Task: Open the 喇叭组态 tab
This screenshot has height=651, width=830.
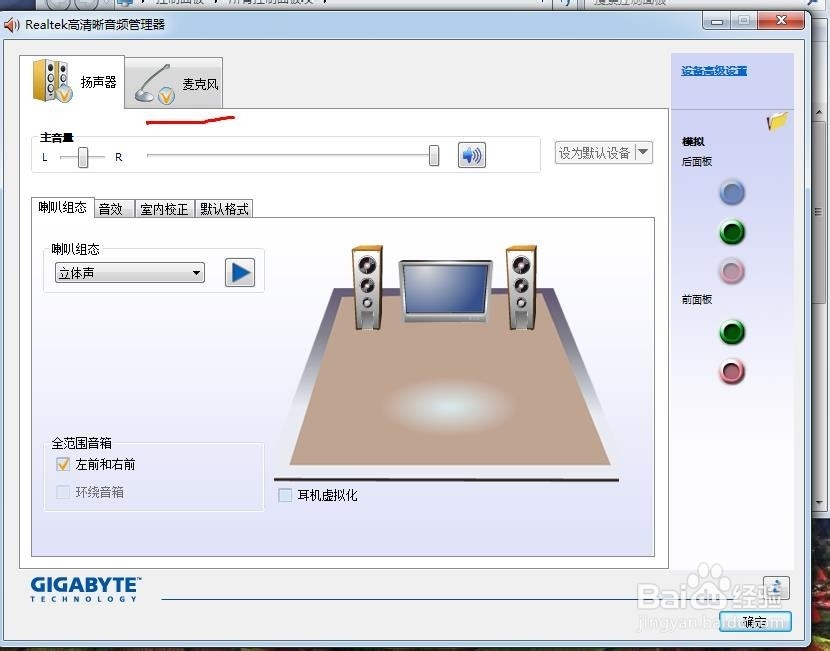Action: pos(62,207)
